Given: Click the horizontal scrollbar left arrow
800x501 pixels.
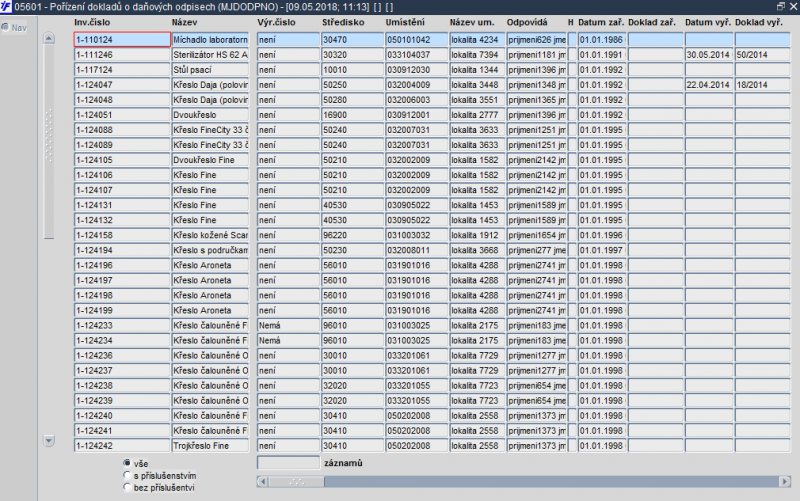Looking at the screenshot, I should [263, 482].
